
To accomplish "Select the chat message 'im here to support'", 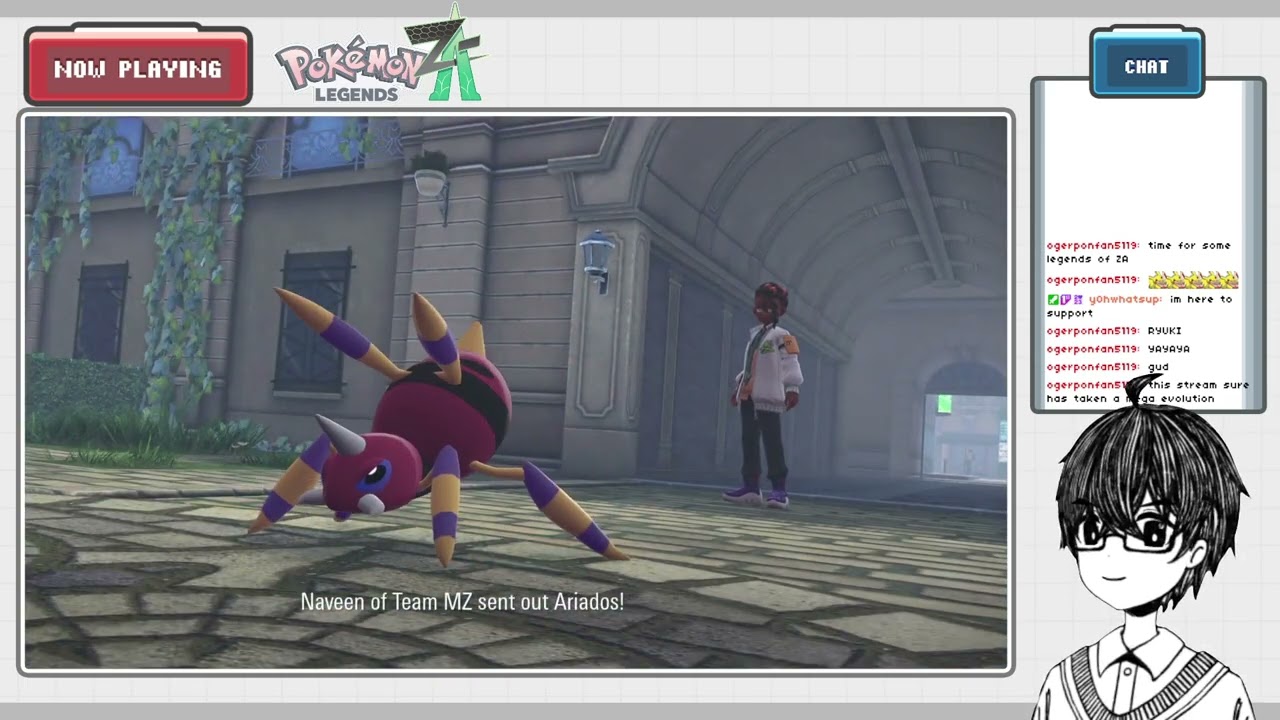I will [x=1140, y=306].
